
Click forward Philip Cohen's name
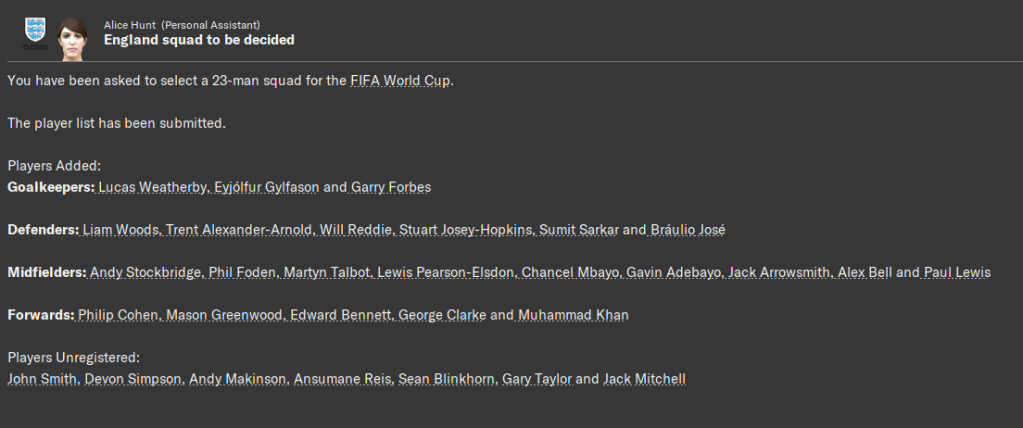point(114,315)
